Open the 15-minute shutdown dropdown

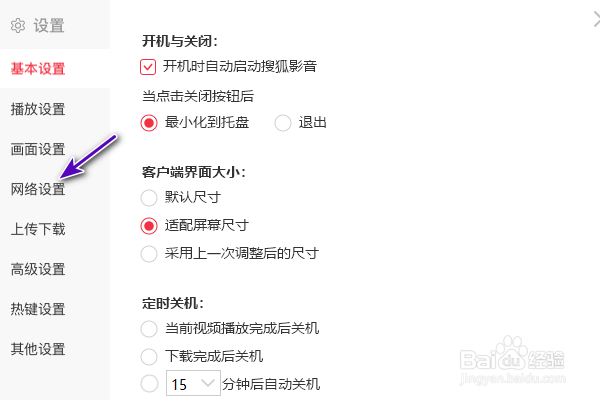coord(194,383)
